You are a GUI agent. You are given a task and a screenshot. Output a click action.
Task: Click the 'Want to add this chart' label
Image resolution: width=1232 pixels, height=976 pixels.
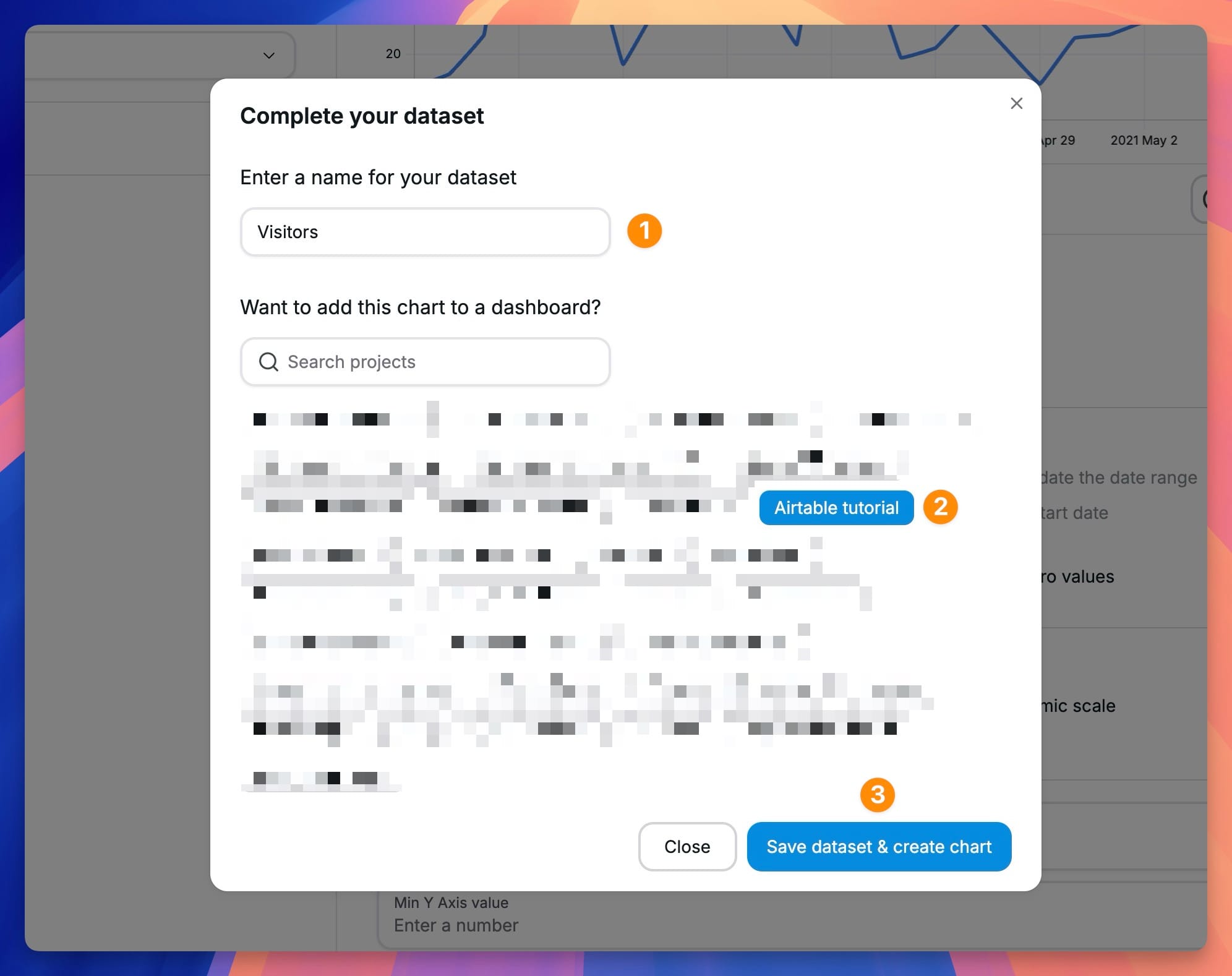click(x=420, y=307)
